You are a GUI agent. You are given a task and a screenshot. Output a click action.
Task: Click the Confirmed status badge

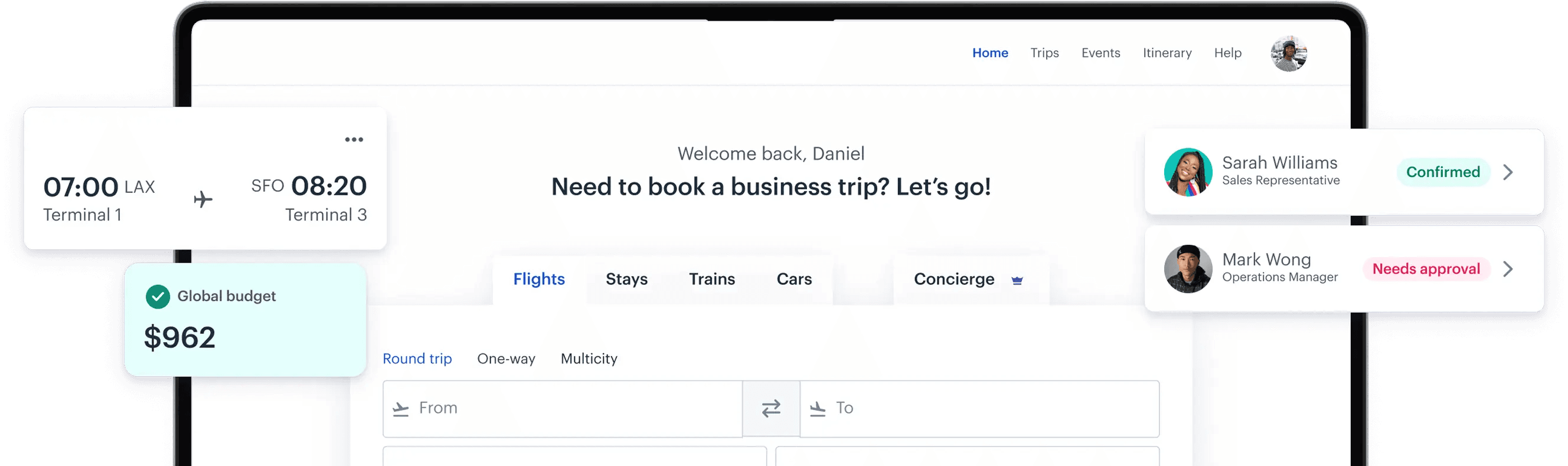pyautogui.click(x=1443, y=172)
